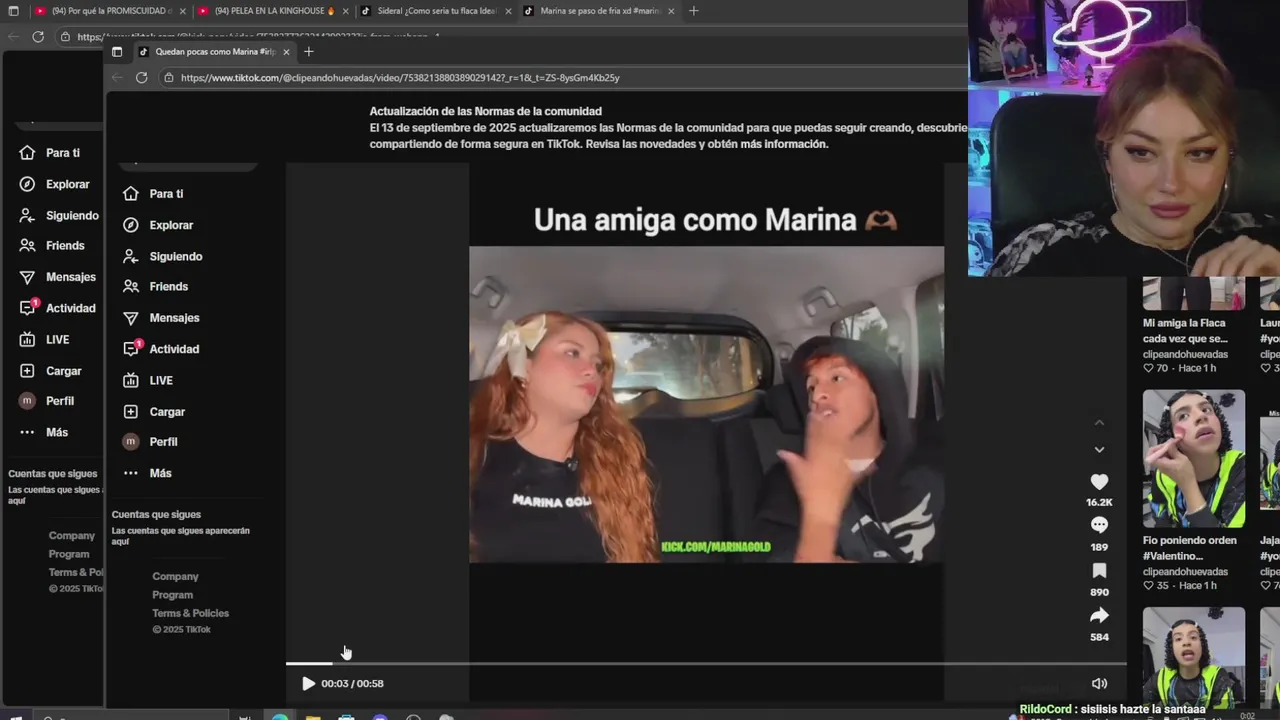This screenshot has width=1280, height=720.
Task: Open Explorar in front TikTok sidebar
Action: click(x=158, y=225)
